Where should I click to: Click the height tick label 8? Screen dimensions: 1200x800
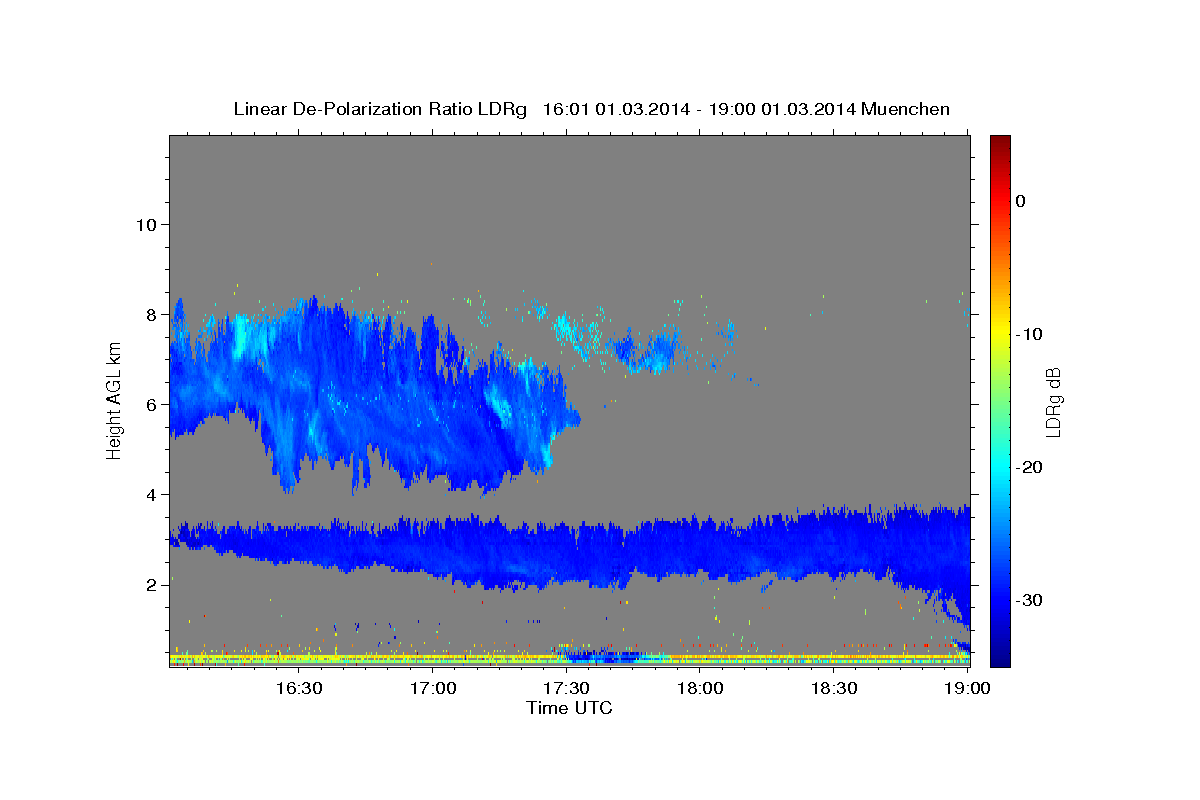pyautogui.click(x=152, y=314)
